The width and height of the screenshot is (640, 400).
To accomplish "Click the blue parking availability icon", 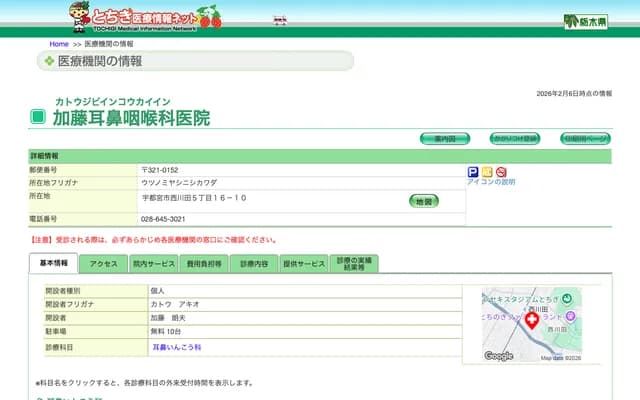I will click(x=473, y=172).
